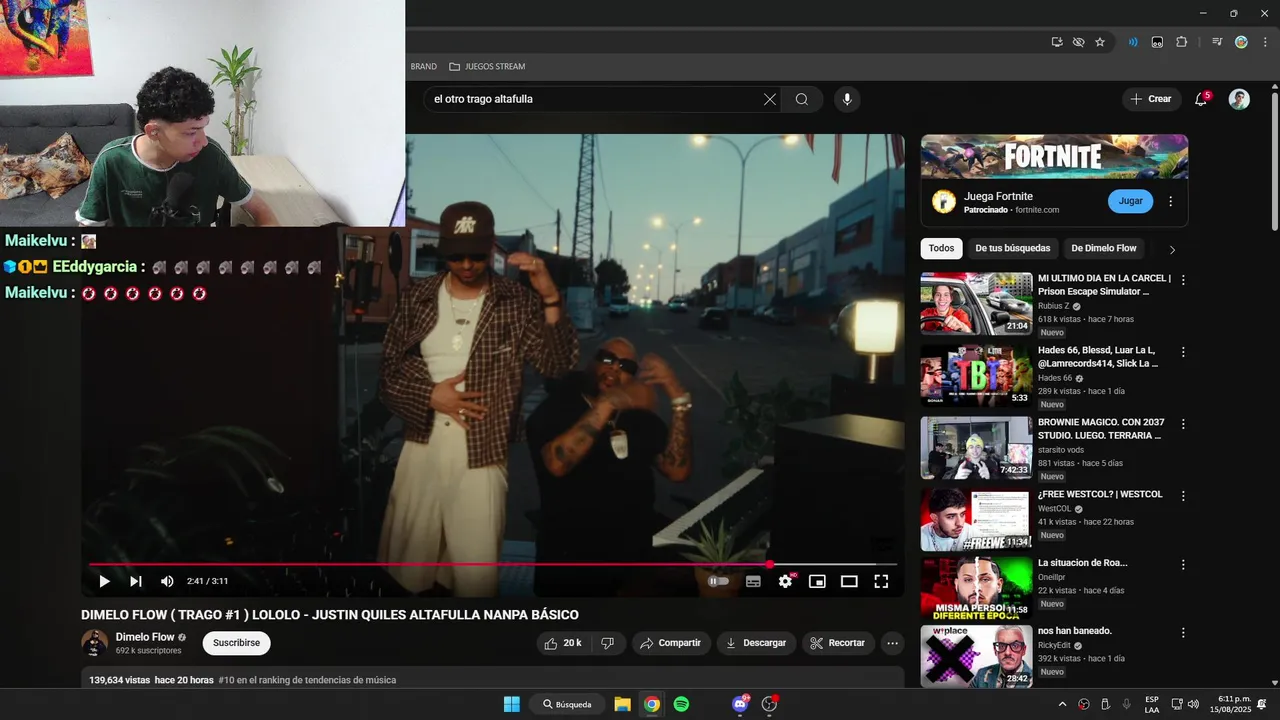Show more filter chips with right arrow
Screen dimensions: 1280x720
pyautogui.click(x=1172, y=249)
